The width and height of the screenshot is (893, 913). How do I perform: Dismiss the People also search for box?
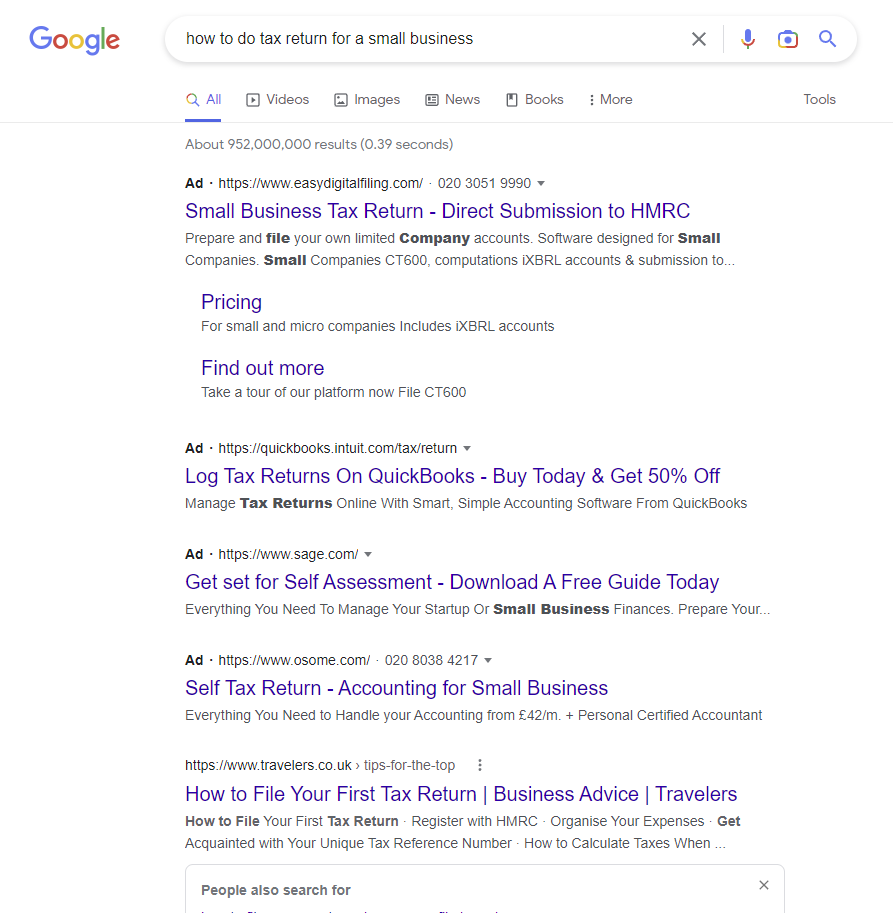pyautogui.click(x=763, y=885)
